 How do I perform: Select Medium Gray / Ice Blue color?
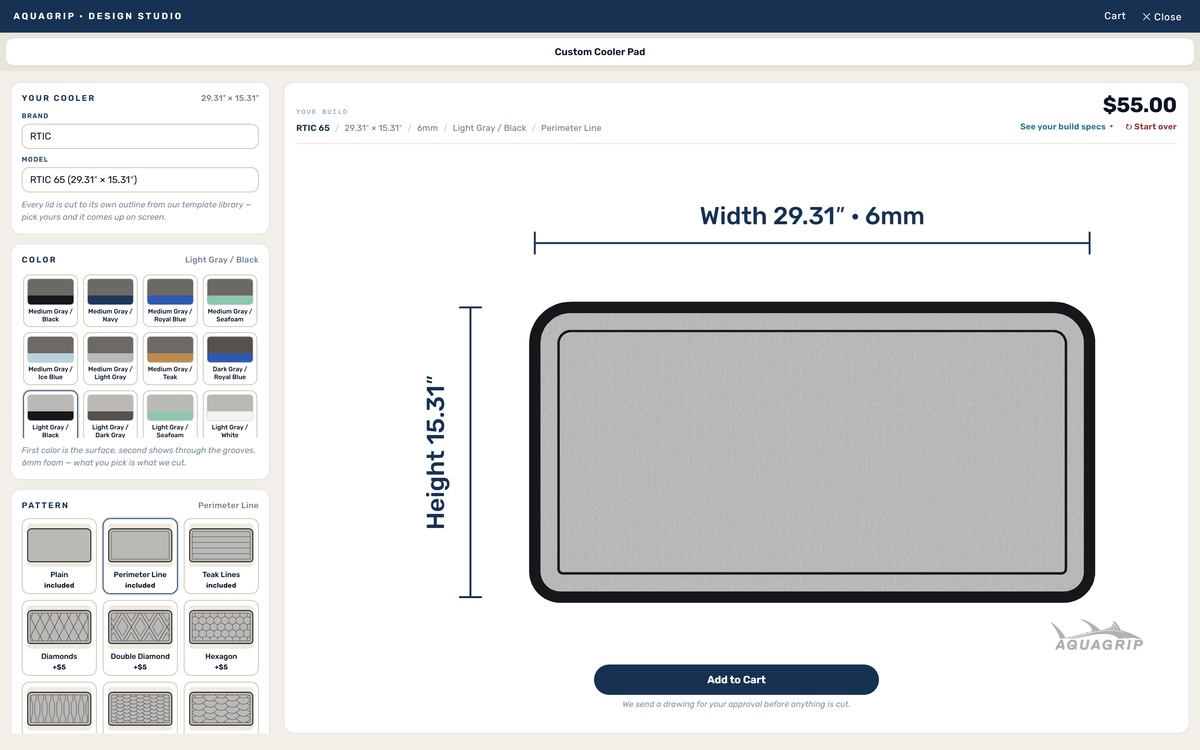coord(50,359)
